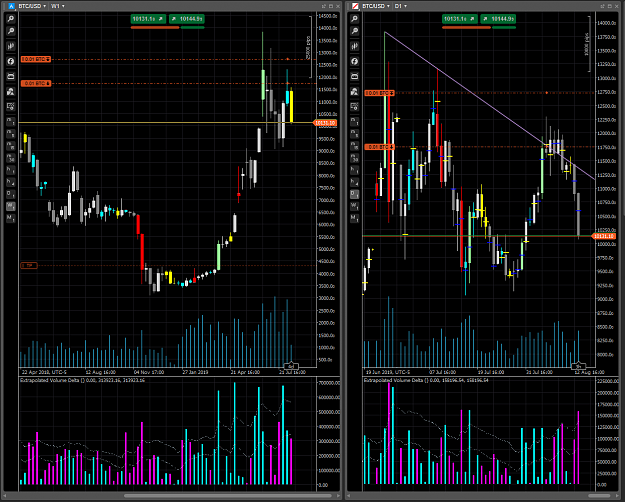Select upper 0.01 BTC order label, left chart
625x502 pixels.
click(36, 59)
